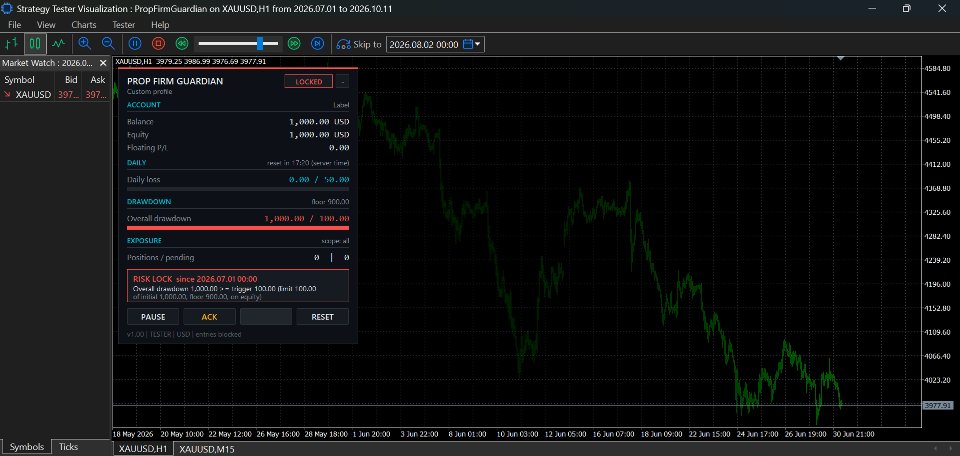Click the Skip to icon

pyautogui.click(x=343, y=45)
